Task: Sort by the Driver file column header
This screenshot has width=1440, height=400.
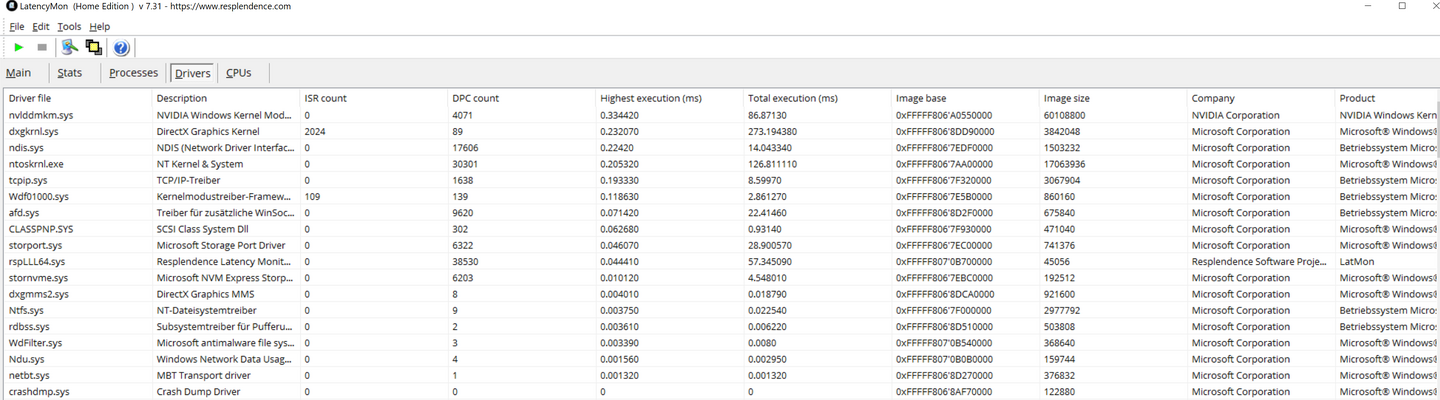Action: coord(77,98)
